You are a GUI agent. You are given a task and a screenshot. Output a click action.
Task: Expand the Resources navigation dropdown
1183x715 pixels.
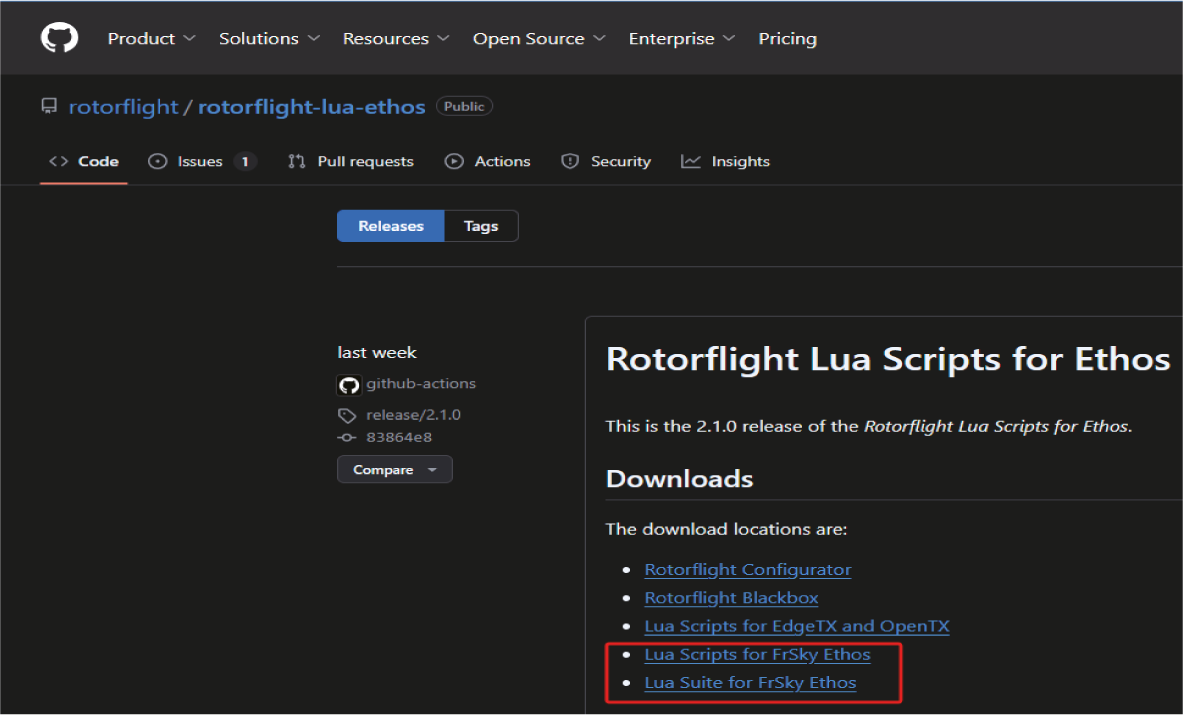pos(395,39)
